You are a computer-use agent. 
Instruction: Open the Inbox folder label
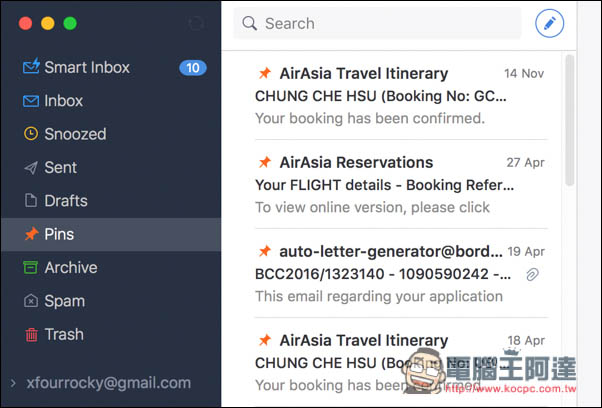pyautogui.click(x=63, y=101)
